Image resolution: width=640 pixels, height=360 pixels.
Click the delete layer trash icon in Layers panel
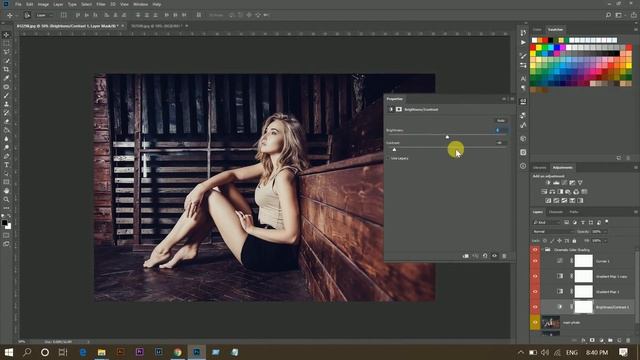tap(628, 340)
